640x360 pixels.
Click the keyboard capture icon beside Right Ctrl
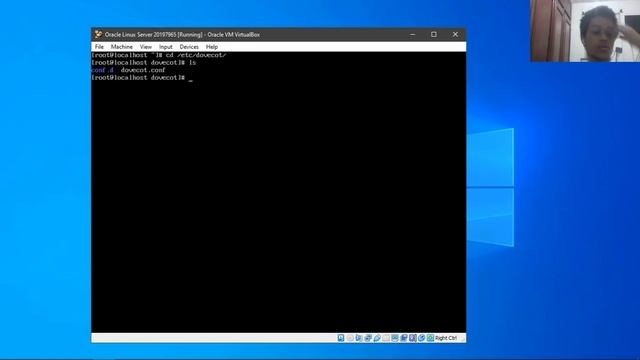click(x=431, y=338)
